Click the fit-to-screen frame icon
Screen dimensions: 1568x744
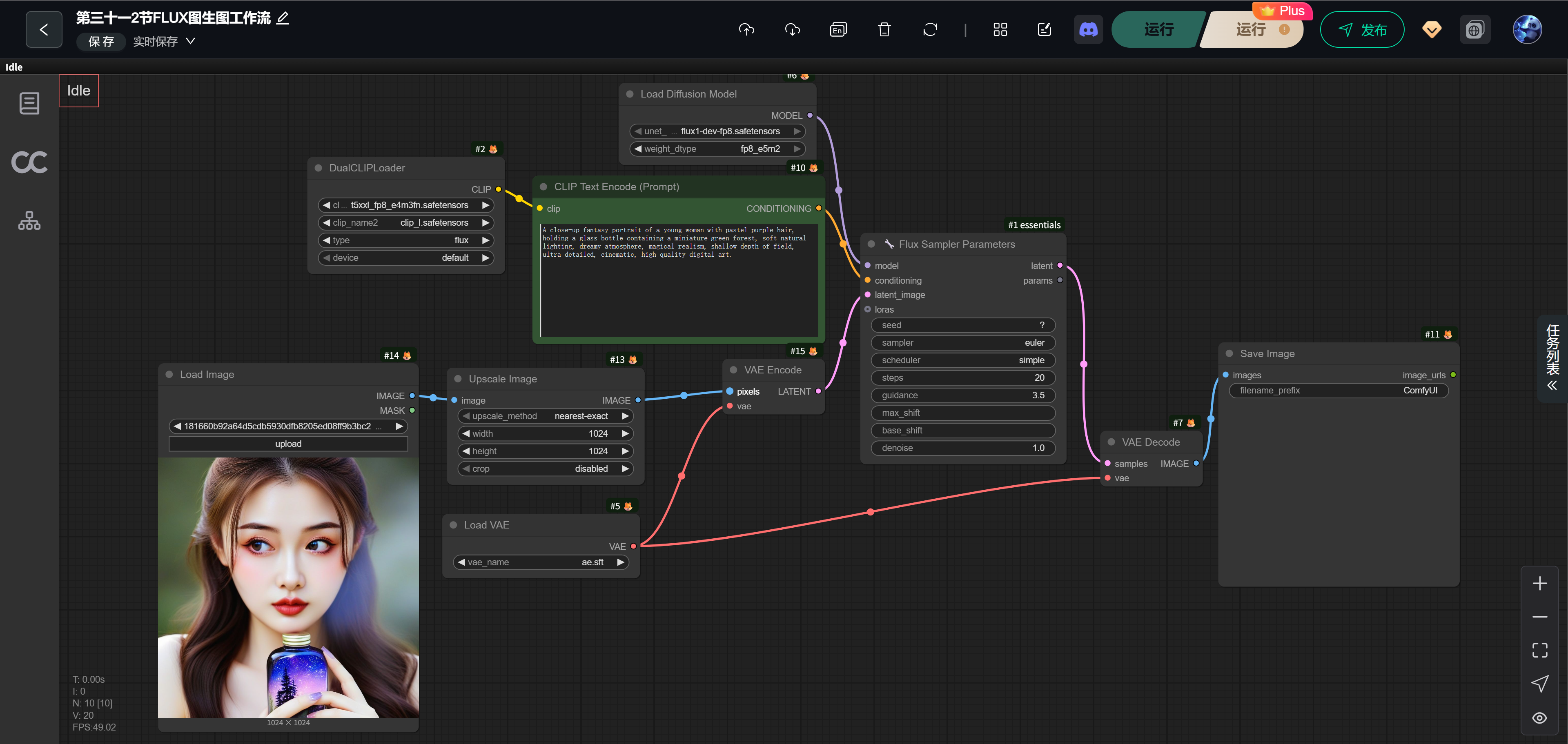1539,650
